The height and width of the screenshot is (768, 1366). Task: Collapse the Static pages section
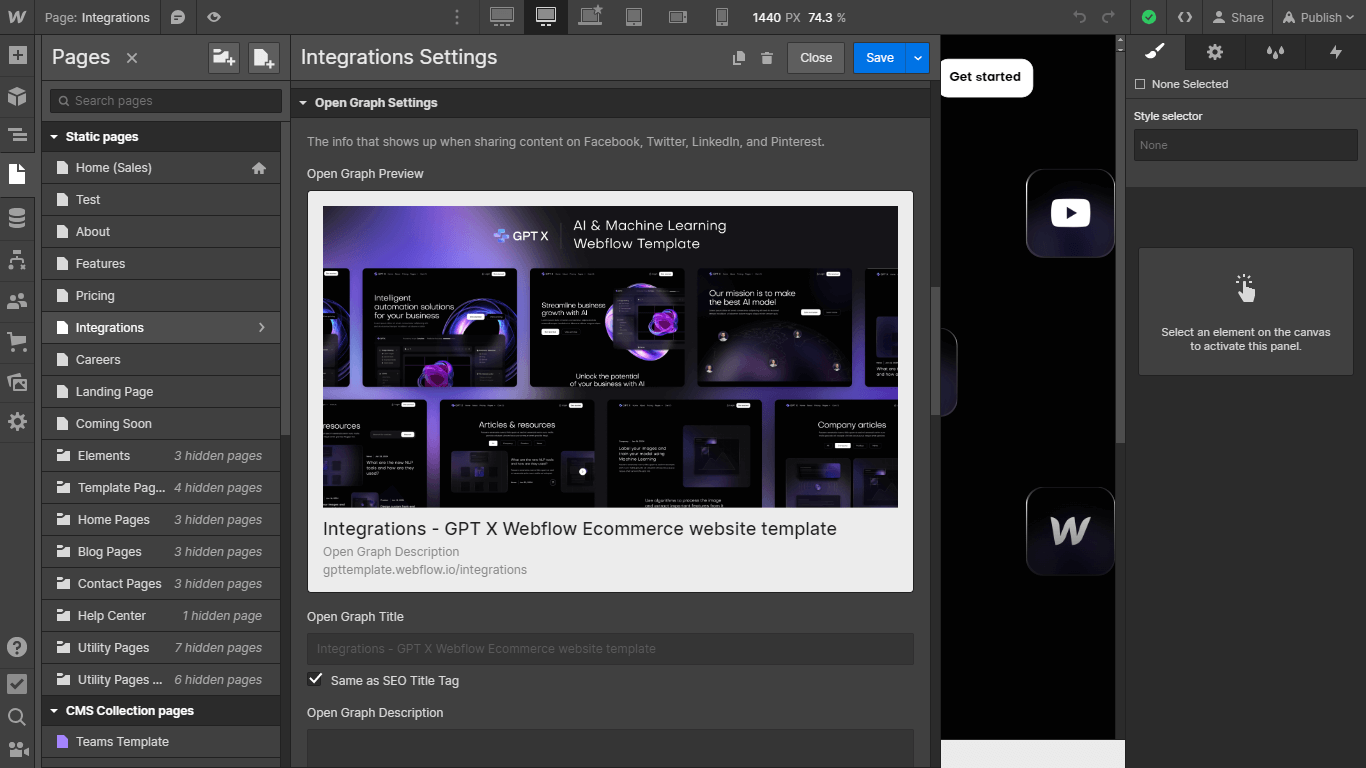[x=53, y=136]
